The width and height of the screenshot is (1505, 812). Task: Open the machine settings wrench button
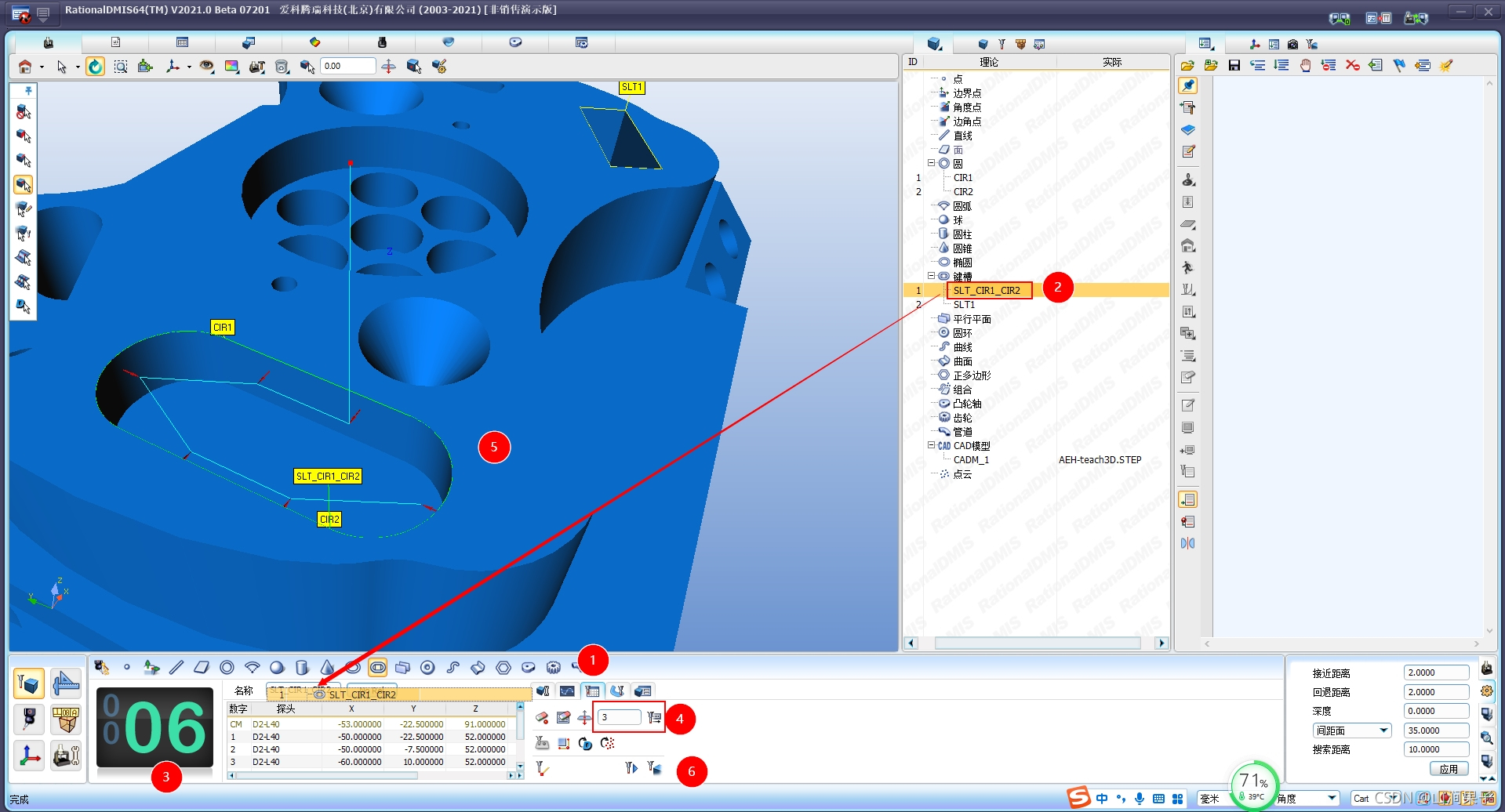coord(66,756)
